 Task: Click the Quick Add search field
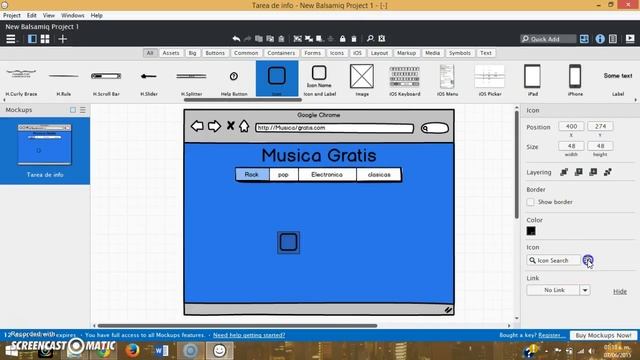(548, 39)
